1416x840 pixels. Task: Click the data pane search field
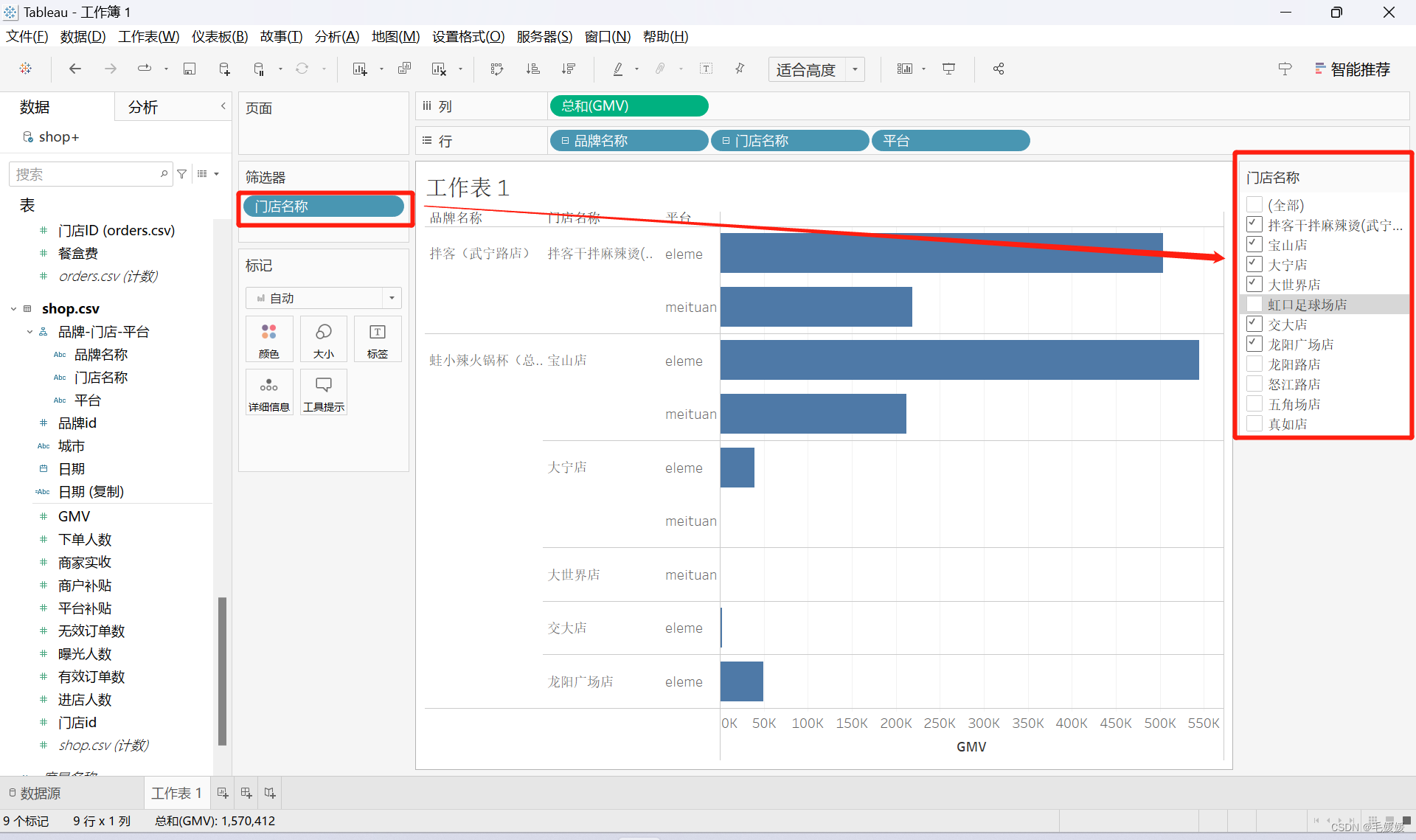(x=90, y=174)
